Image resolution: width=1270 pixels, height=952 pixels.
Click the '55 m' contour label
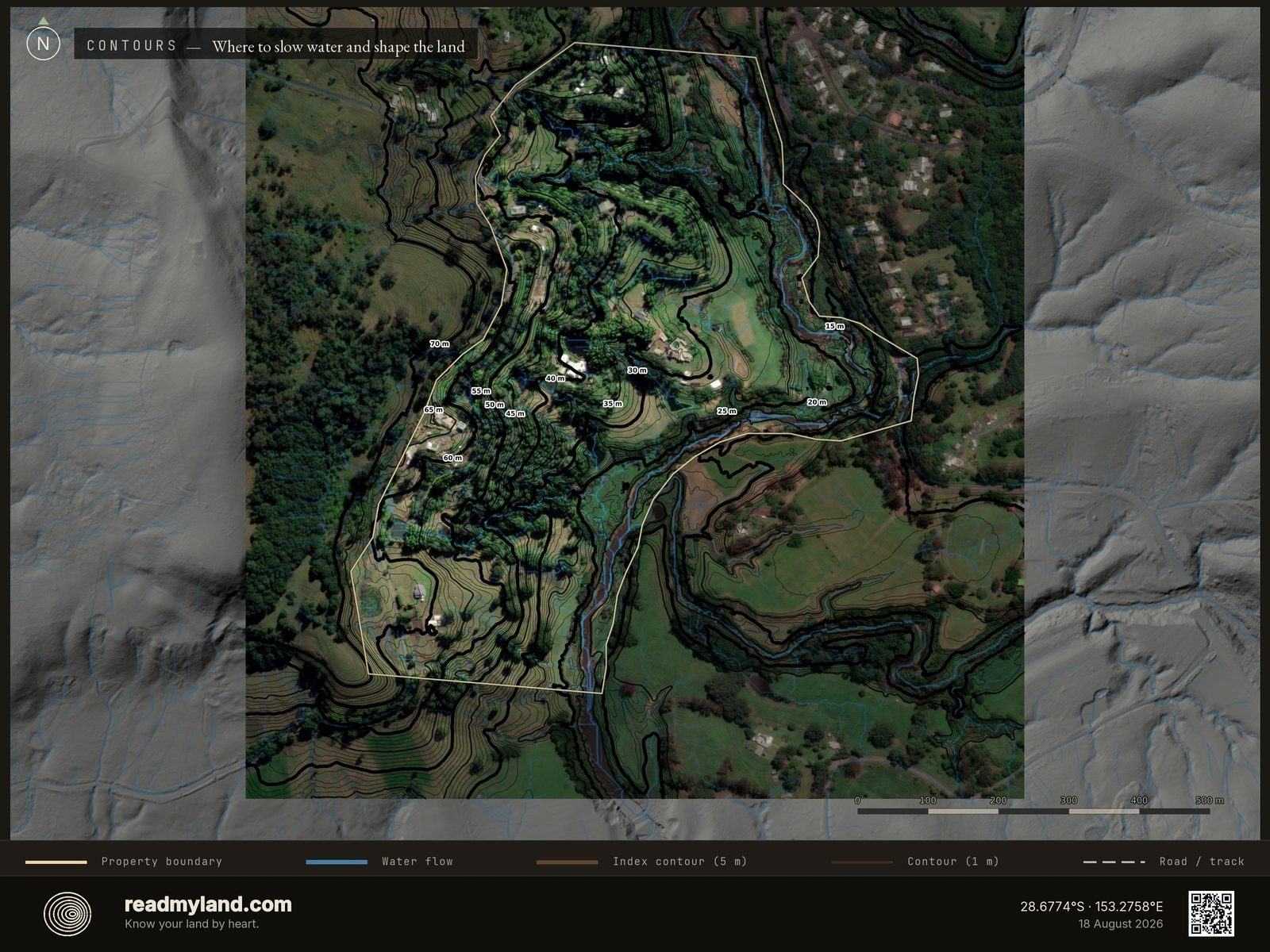pyautogui.click(x=481, y=391)
